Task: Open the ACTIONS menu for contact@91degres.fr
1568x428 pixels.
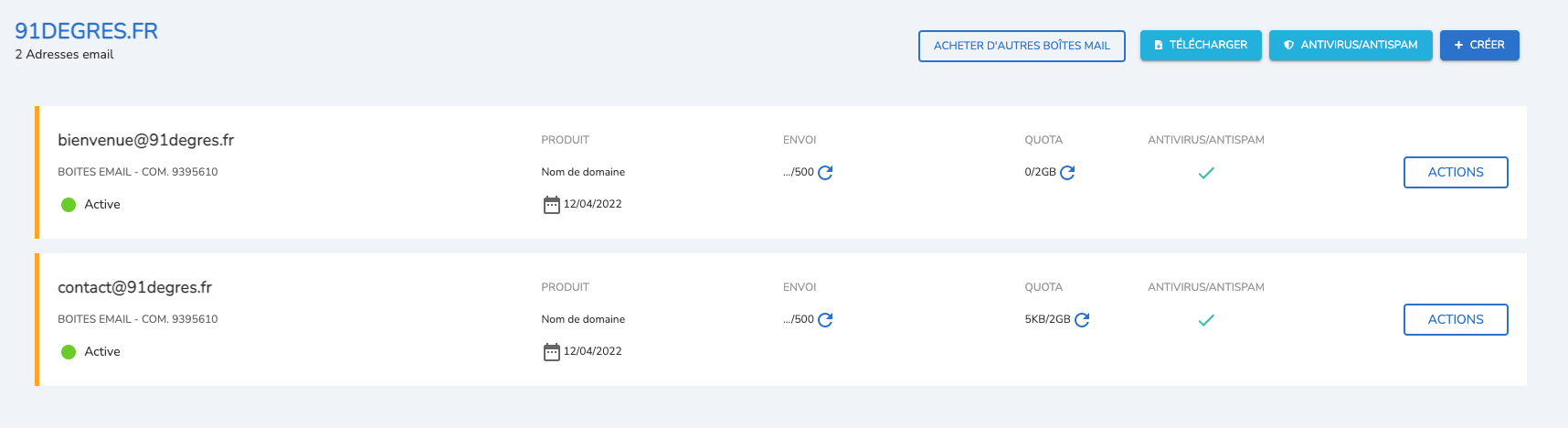Action: [x=1455, y=319]
